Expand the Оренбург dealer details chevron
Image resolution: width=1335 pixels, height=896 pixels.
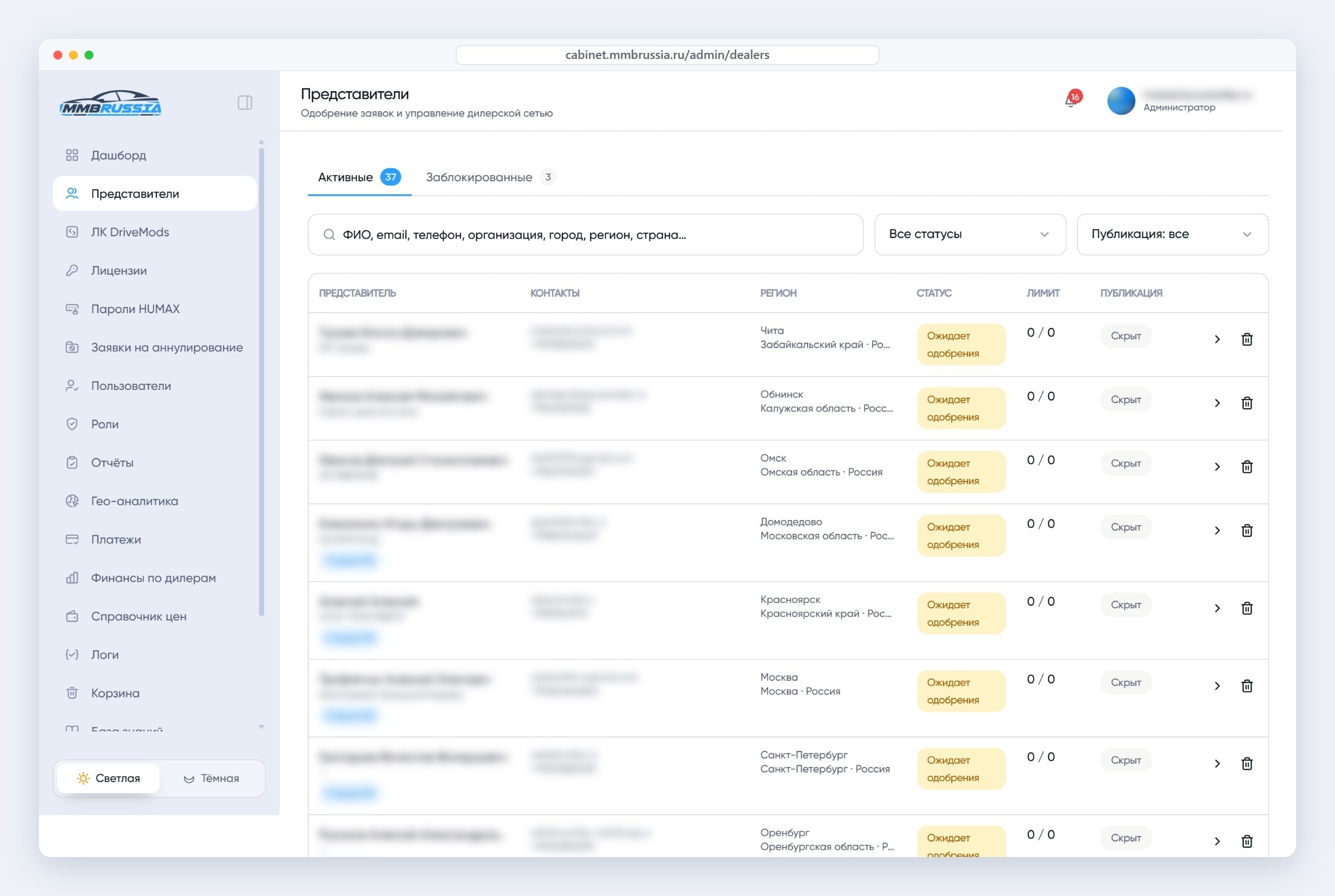[1217, 841]
